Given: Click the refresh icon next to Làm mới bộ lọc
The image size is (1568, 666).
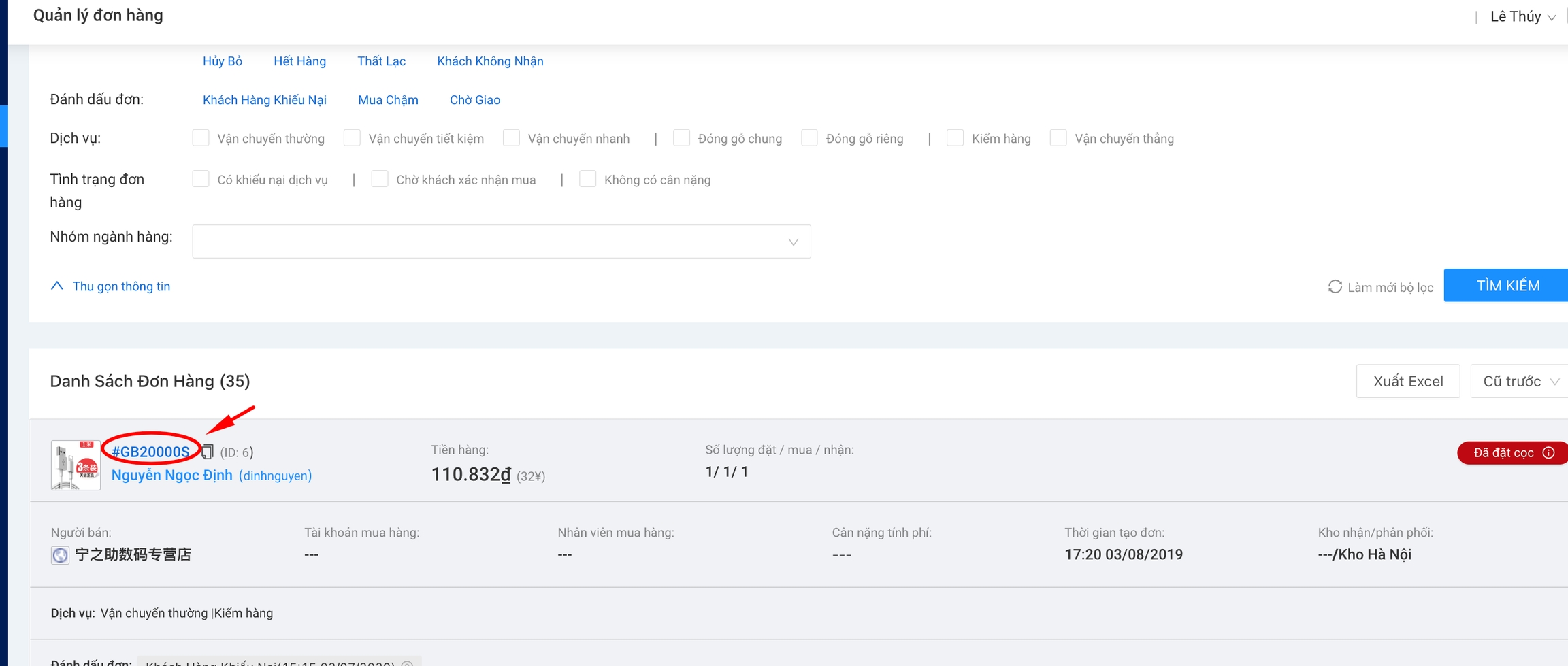Looking at the screenshot, I should [1335, 287].
